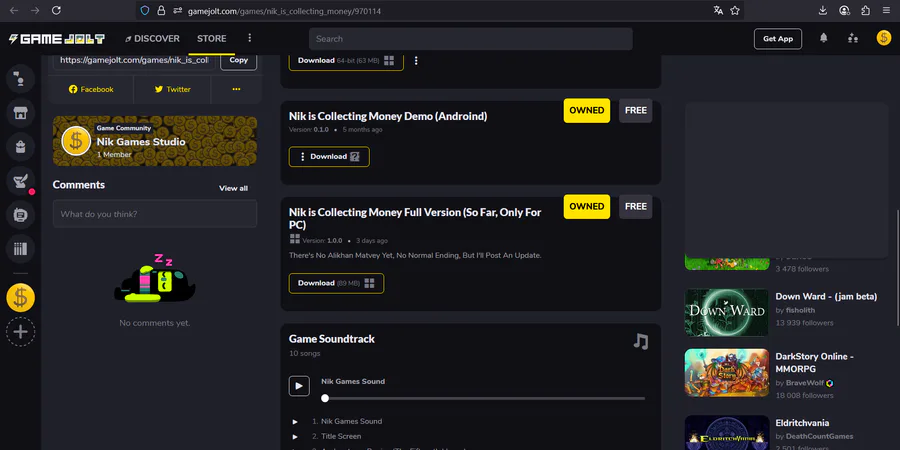
Task: View all comments
Action: tap(233, 188)
